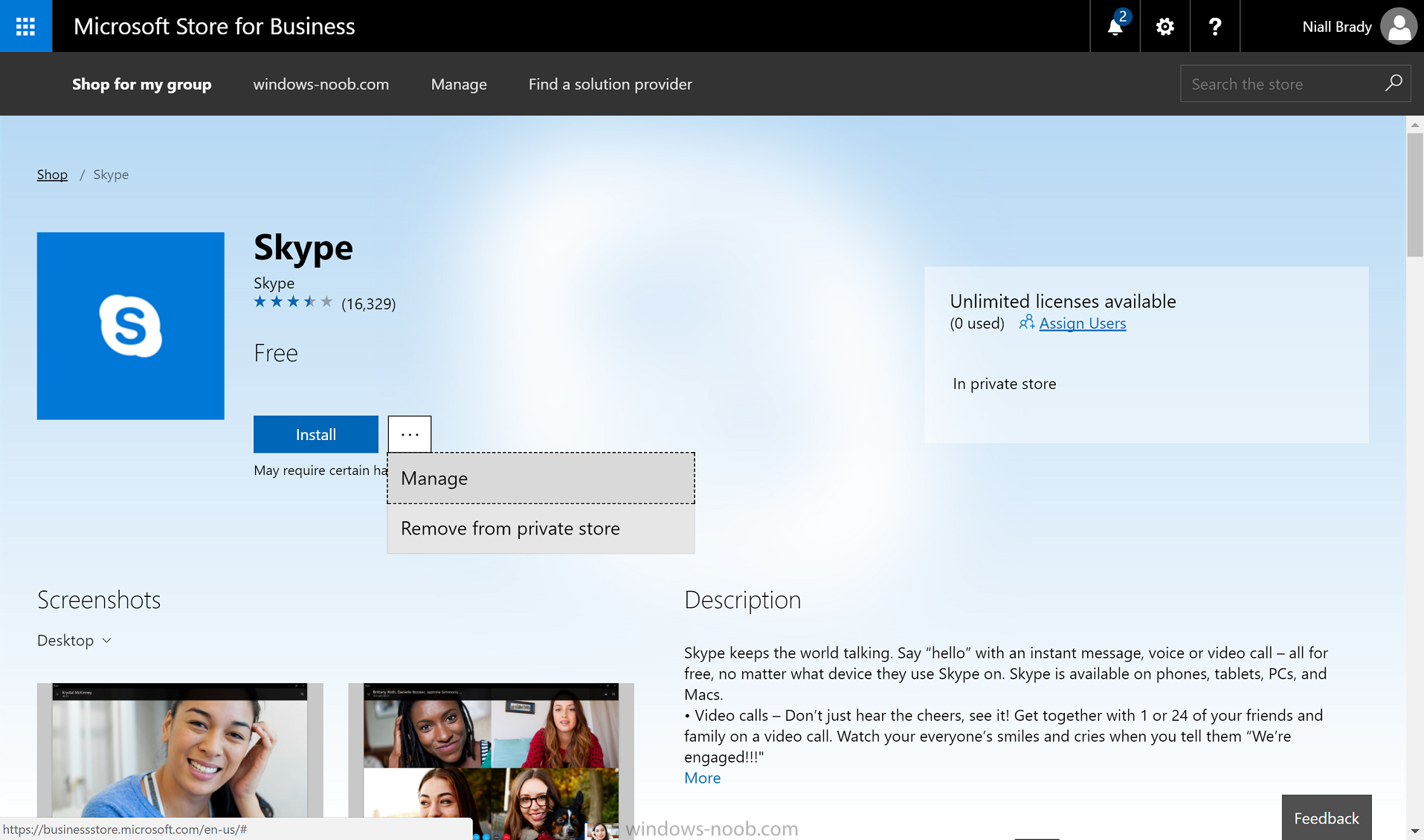
Task: Open Find a solution provider tab
Action: click(610, 84)
